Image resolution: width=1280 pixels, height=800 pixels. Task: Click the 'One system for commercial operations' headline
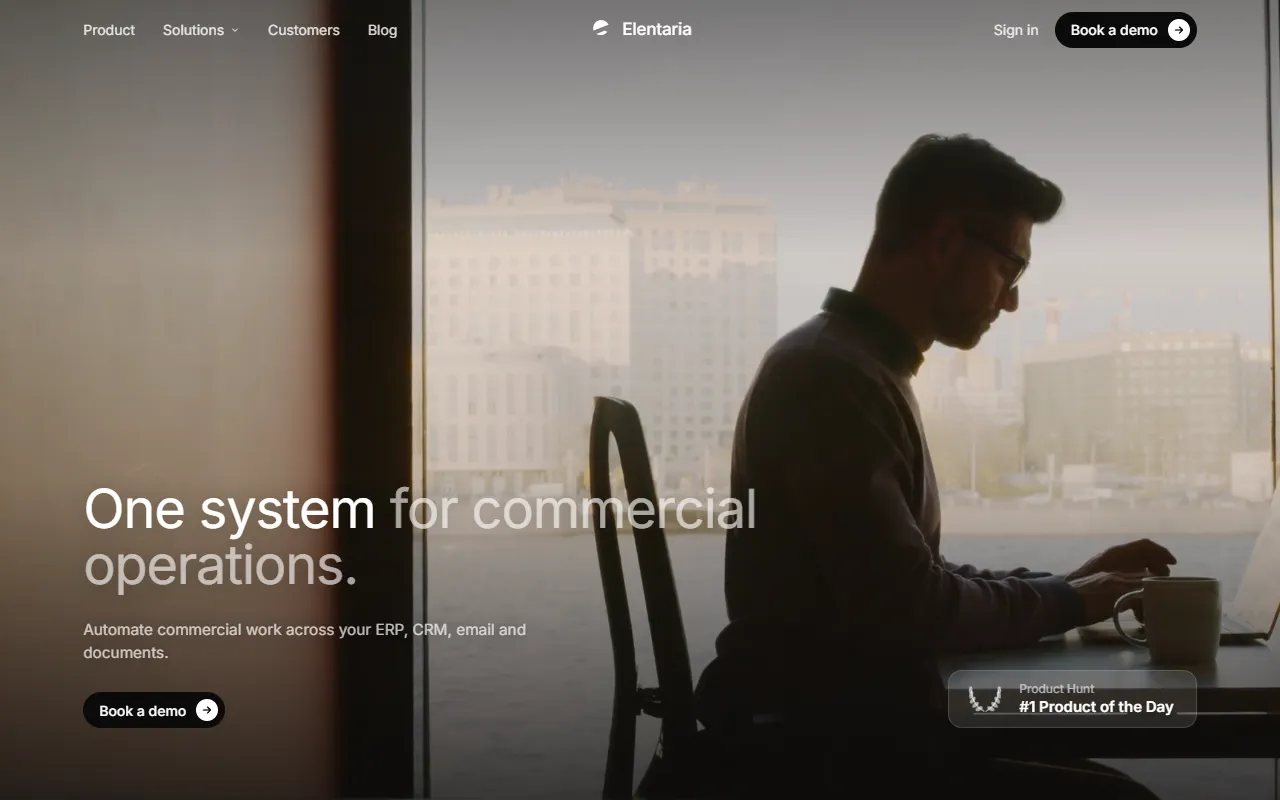tap(420, 537)
